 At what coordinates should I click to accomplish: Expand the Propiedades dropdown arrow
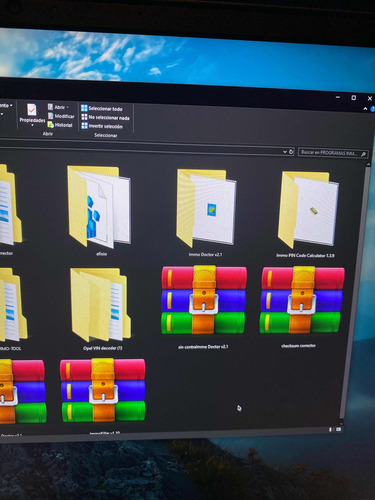tap(32, 126)
